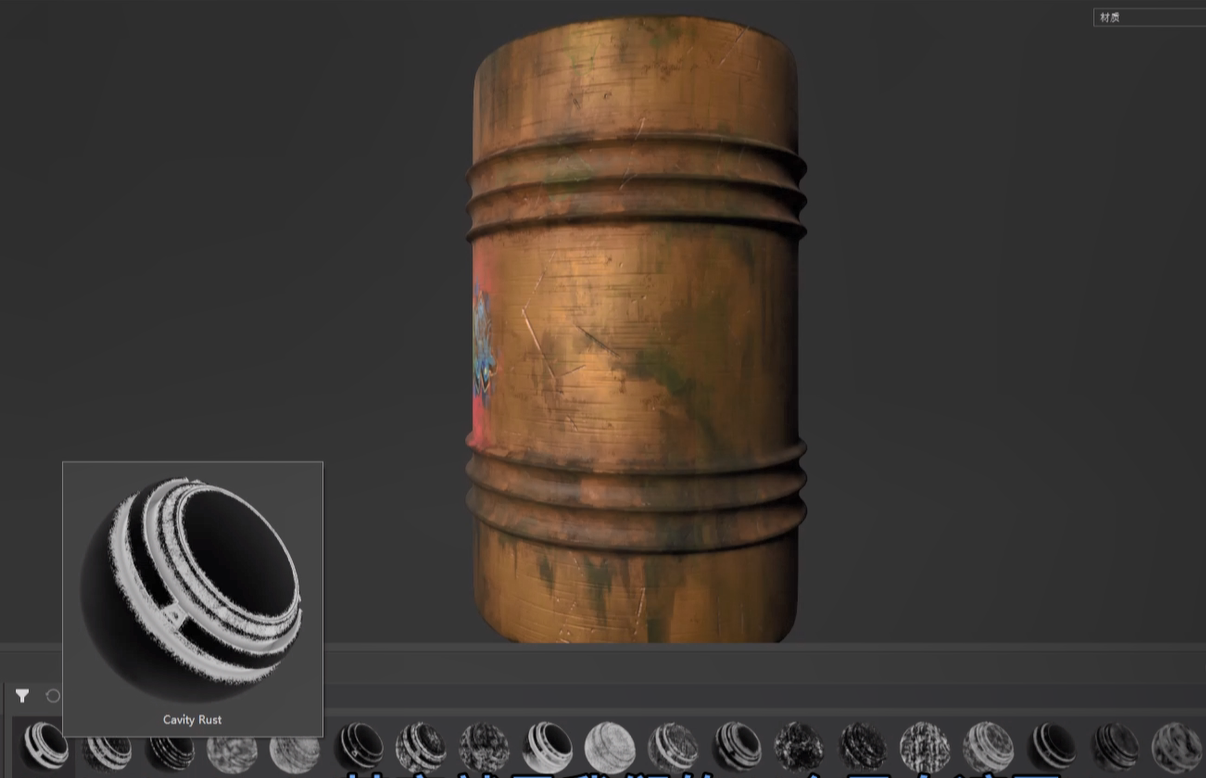1206x778 pixels.
Task: Select the last preset sphere in the shelf
Action: (1176, 747)
